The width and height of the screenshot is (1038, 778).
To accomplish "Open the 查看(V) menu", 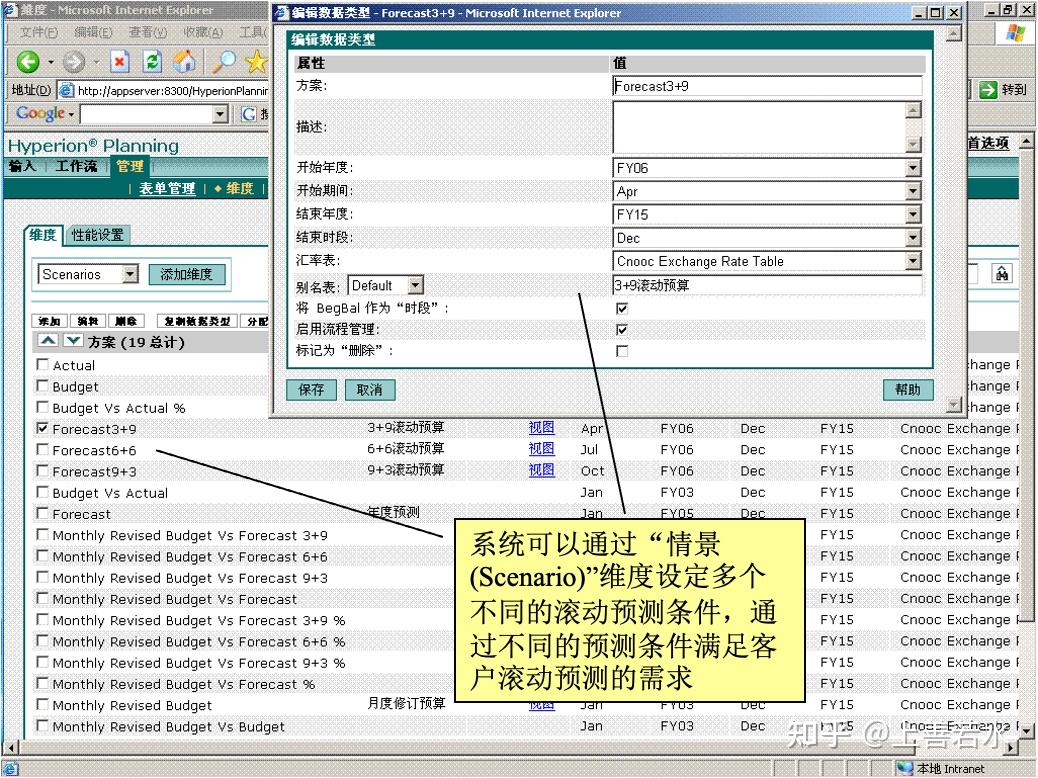I will click(148, 32).
